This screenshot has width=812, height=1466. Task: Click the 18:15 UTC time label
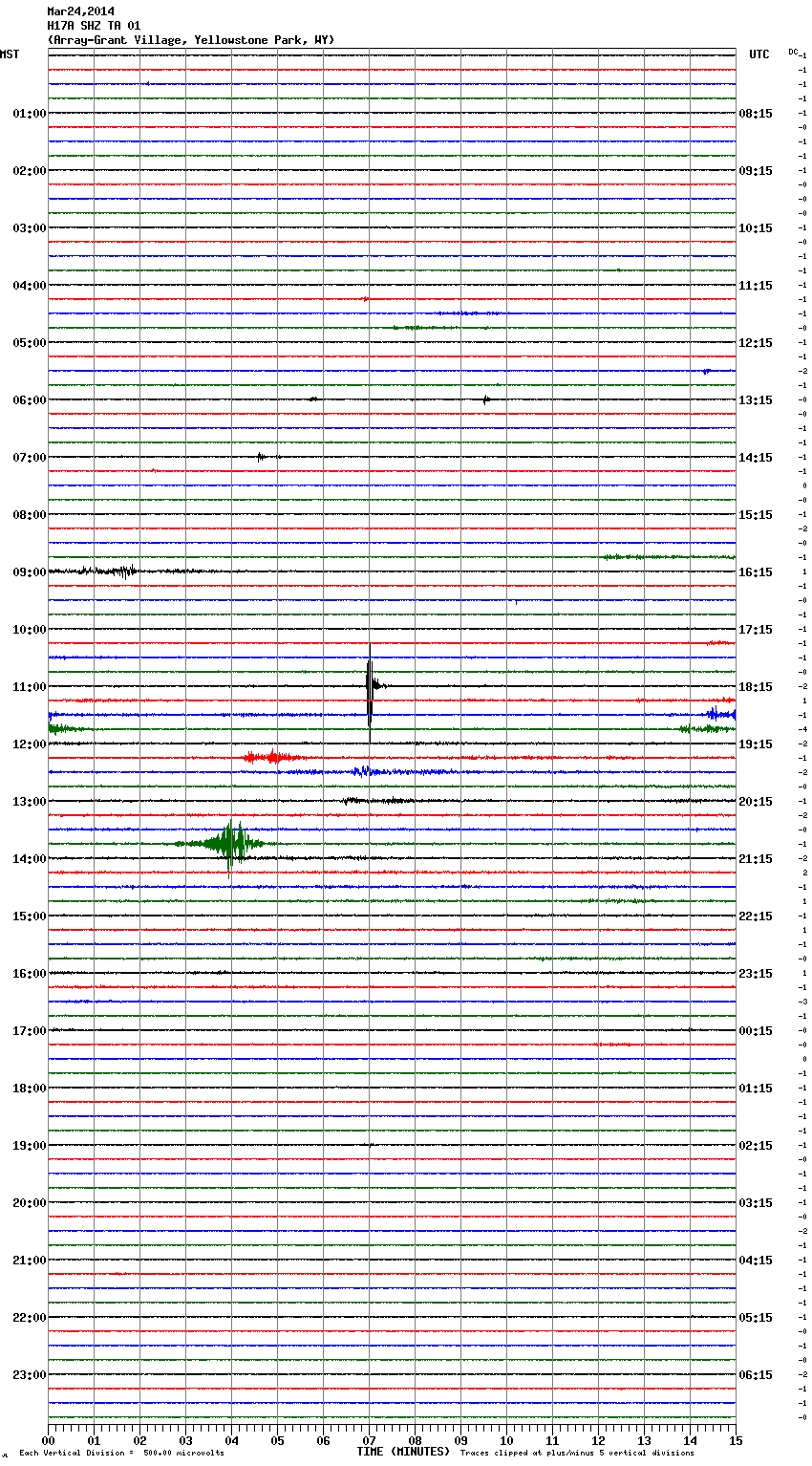click(x=756, y=687)
